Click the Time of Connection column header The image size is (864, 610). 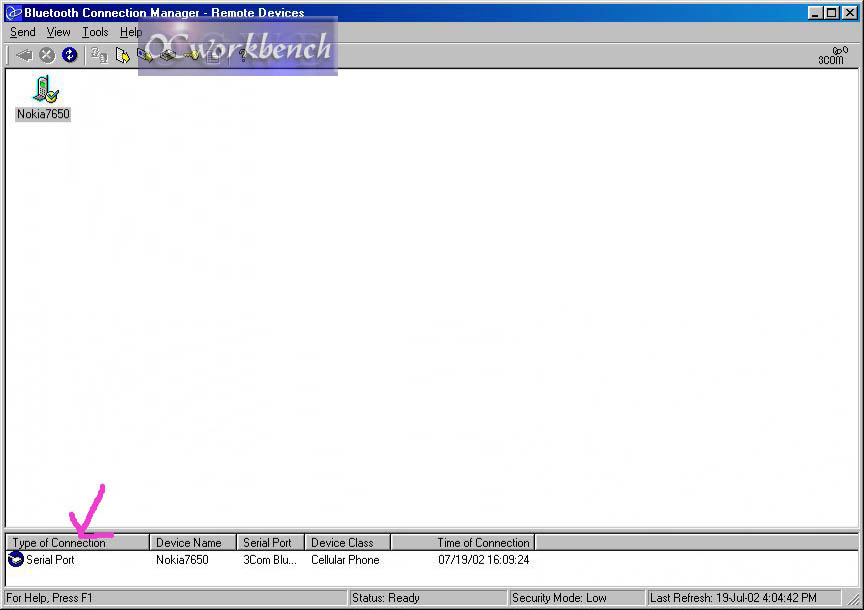pos(463,543)
